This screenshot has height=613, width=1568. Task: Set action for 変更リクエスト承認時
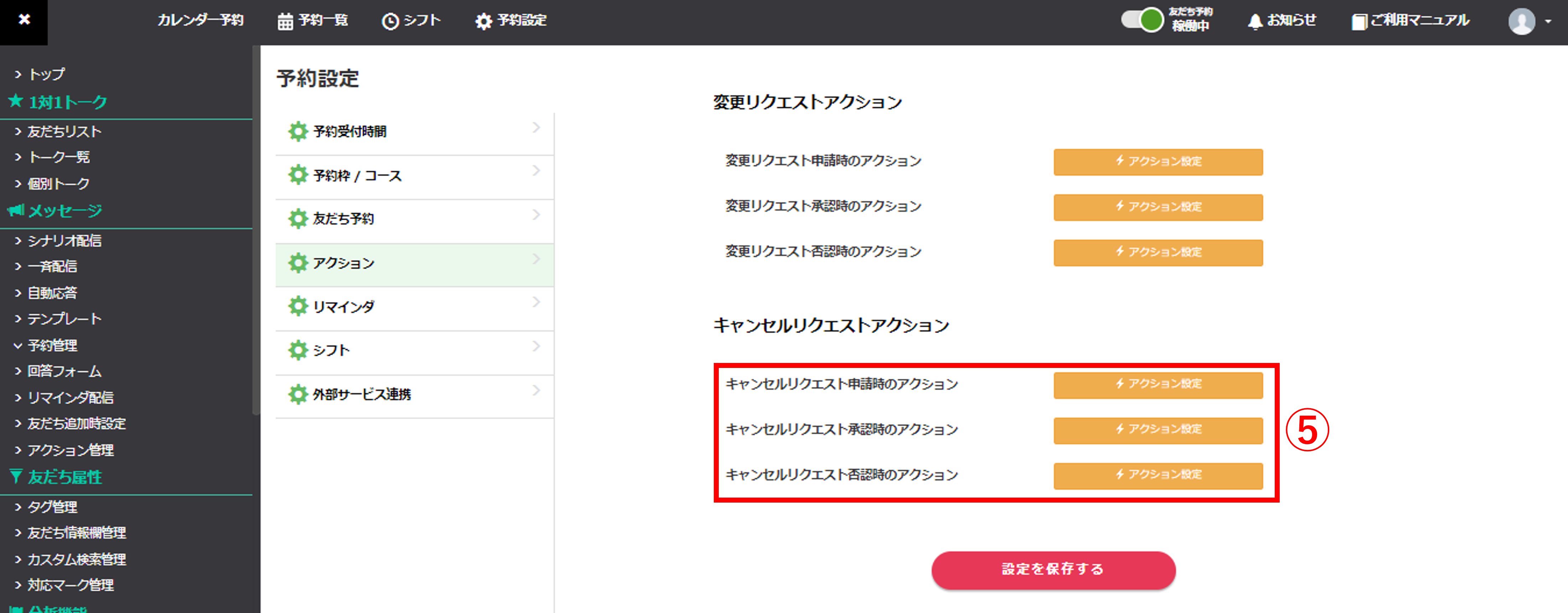click(x=1158, y=207)
